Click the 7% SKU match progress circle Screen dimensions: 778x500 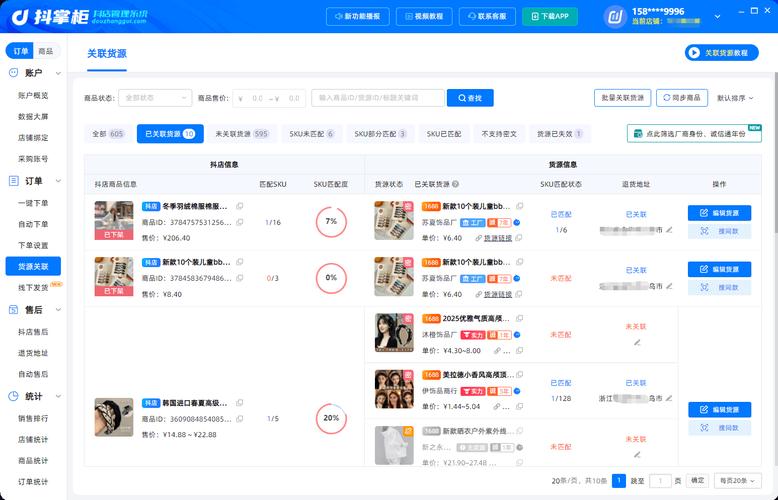(x=331, y=222)
